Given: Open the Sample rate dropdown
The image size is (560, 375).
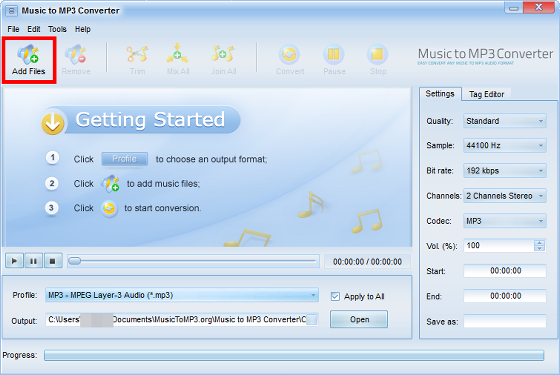Looking at the screenshot, I should (505, 146).
